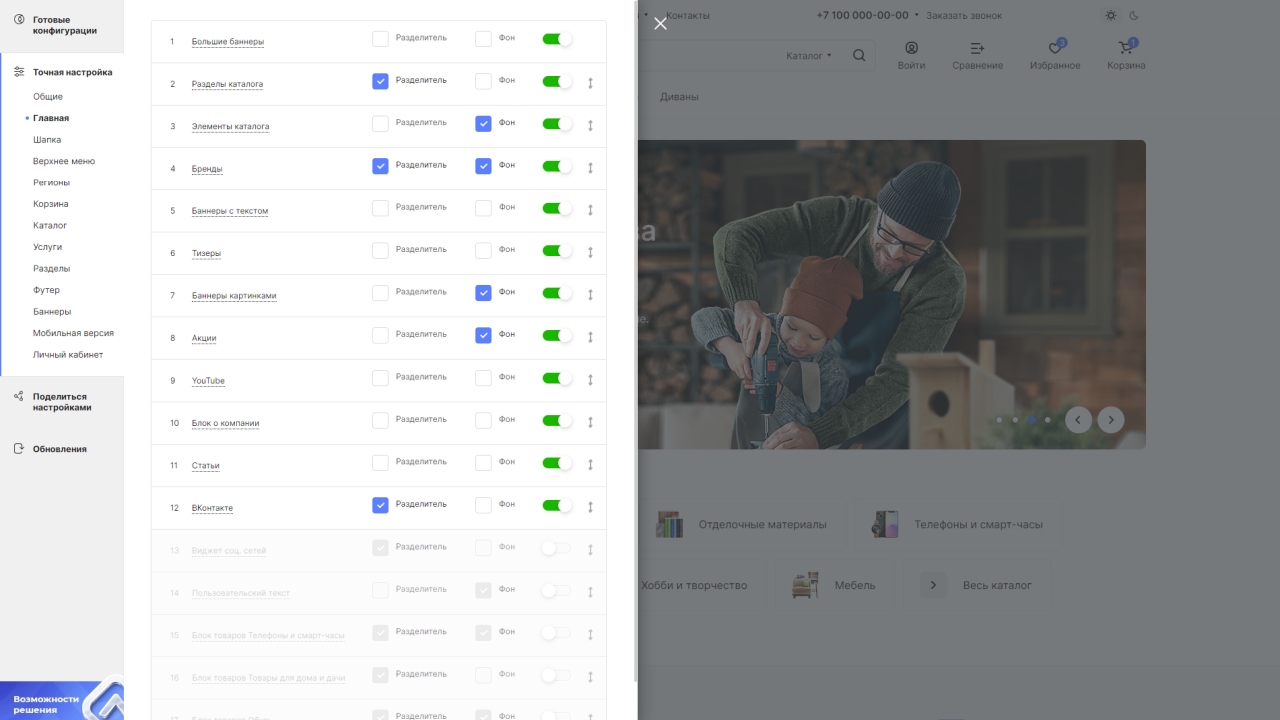Expand Большие баннеры block settings

pos(228,42)
